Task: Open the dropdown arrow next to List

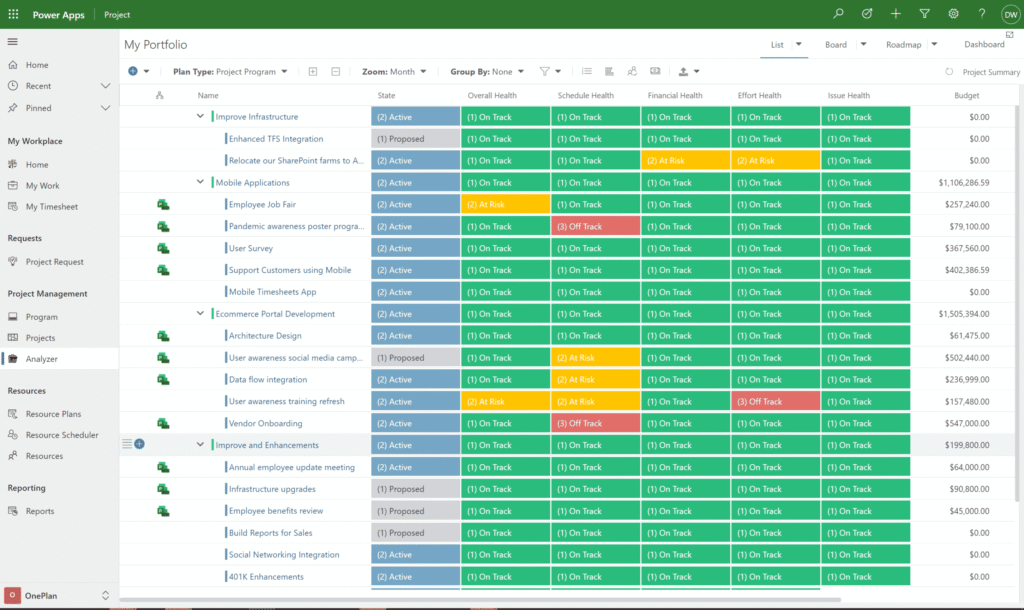Action: (x=798, y=44)
